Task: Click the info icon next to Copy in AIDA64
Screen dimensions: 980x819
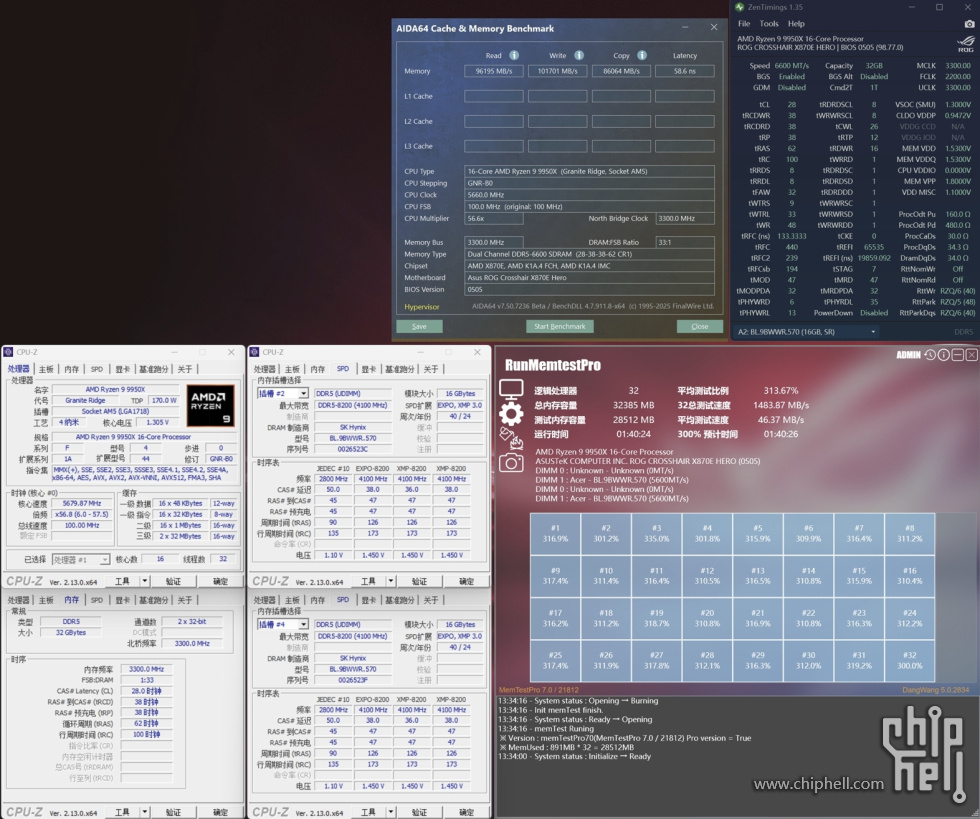Action: 642,55
